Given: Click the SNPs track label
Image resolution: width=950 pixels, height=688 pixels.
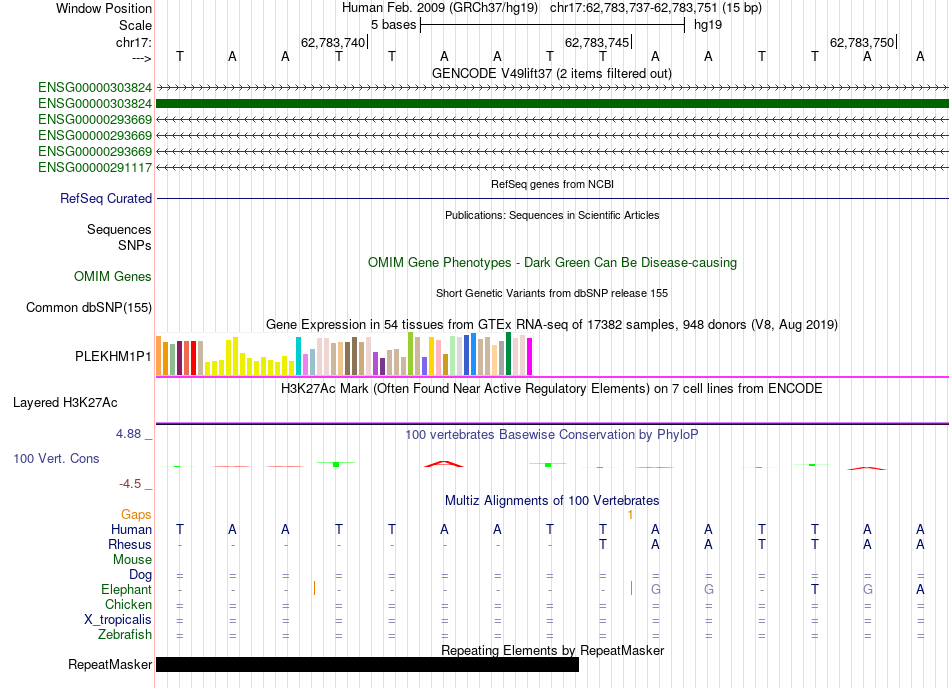Looking at the screenshot, I should 135,245.
